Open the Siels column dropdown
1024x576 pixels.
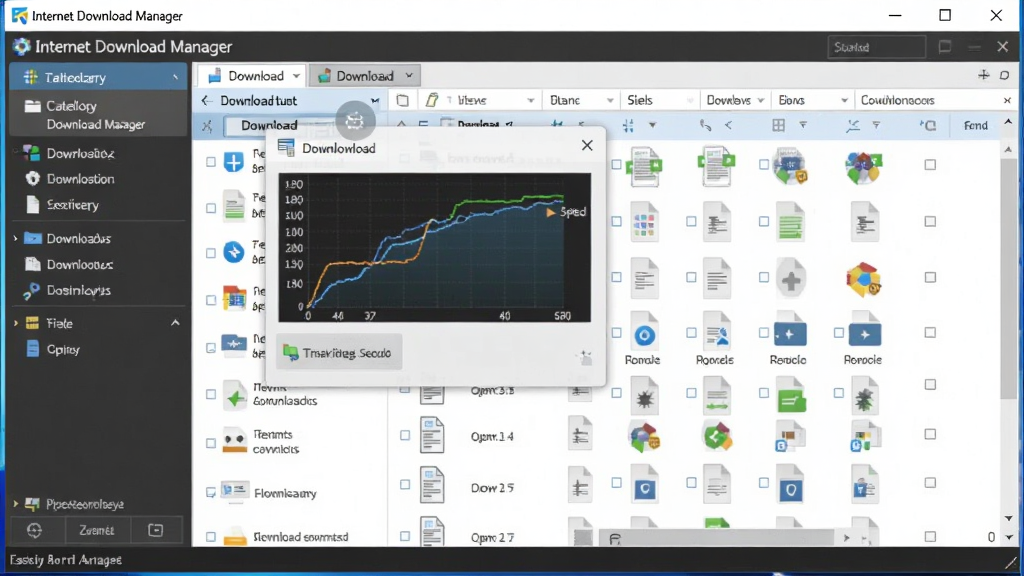tap(690, 101)
